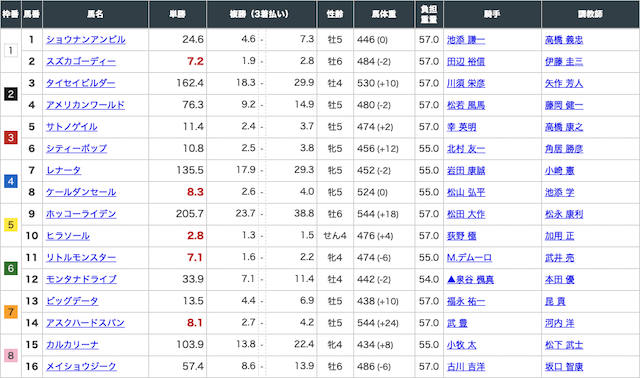Open jockey 武 豊 profile
Image resolution: width=640 pixels, height=378 pixels.
pos(457,323)
